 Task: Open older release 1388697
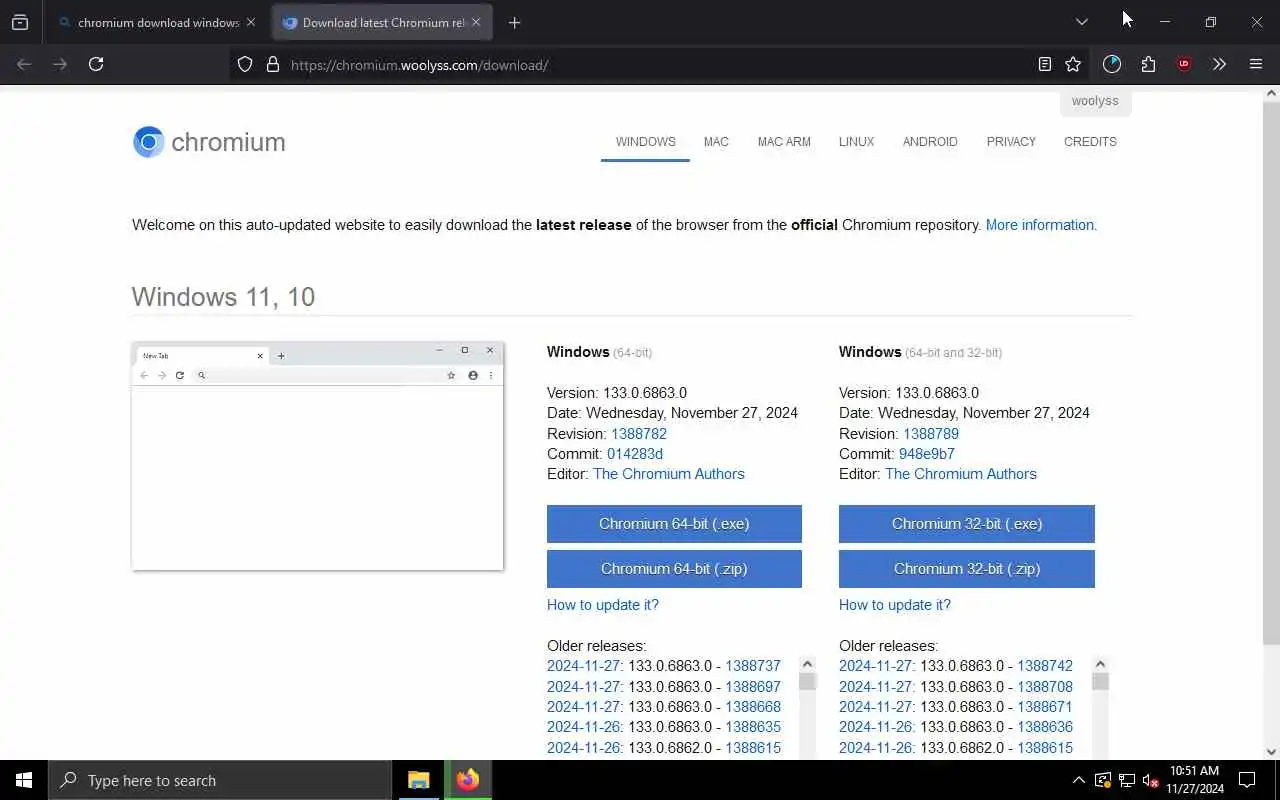pos(753,687)
